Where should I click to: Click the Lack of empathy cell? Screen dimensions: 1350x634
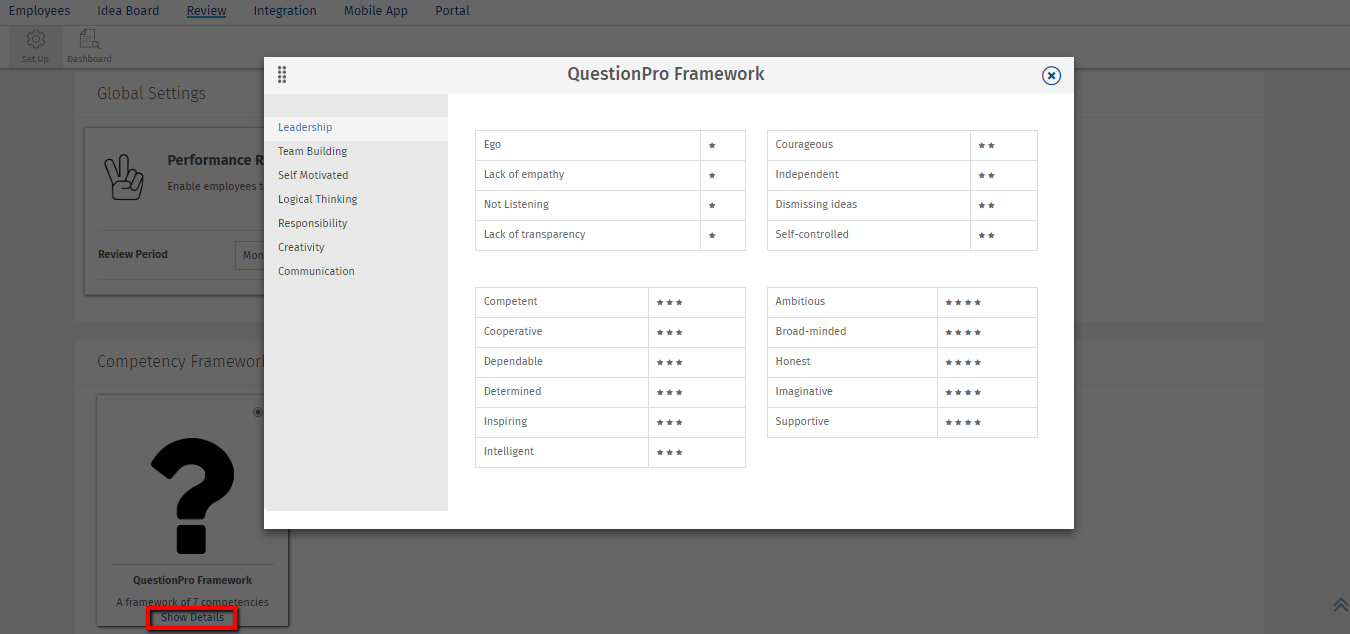tap(588, 176)
